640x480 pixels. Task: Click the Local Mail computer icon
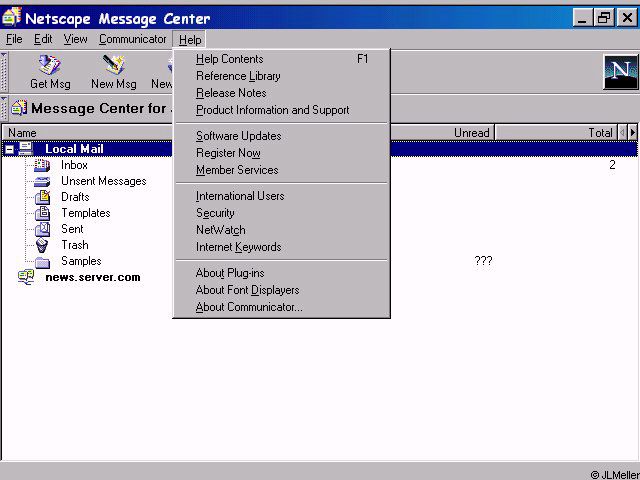[x=26, y=149]
